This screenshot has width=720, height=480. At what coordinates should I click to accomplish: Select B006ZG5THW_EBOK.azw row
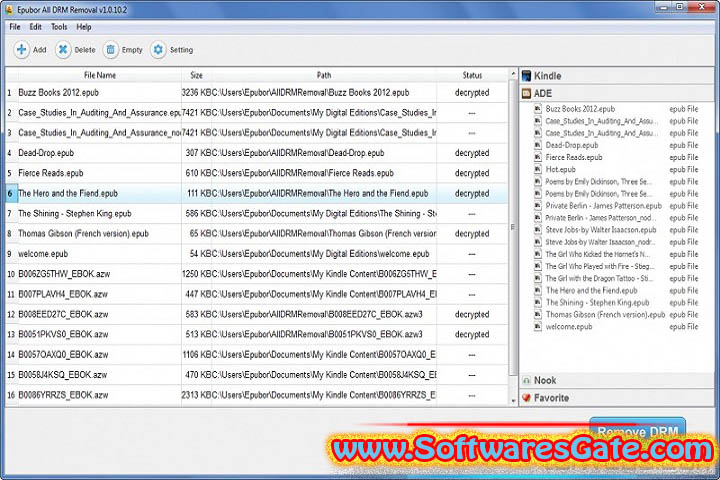click(257, 274)
